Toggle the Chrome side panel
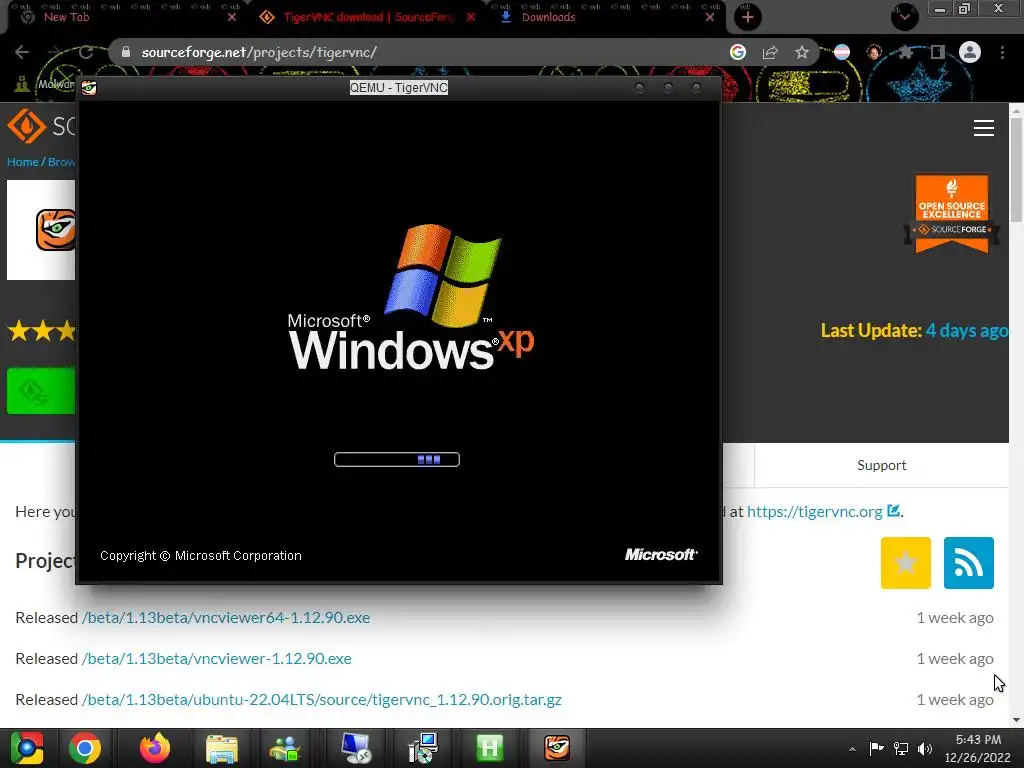The height and width of the screenshot is (768, 1024). pos(938,52)
